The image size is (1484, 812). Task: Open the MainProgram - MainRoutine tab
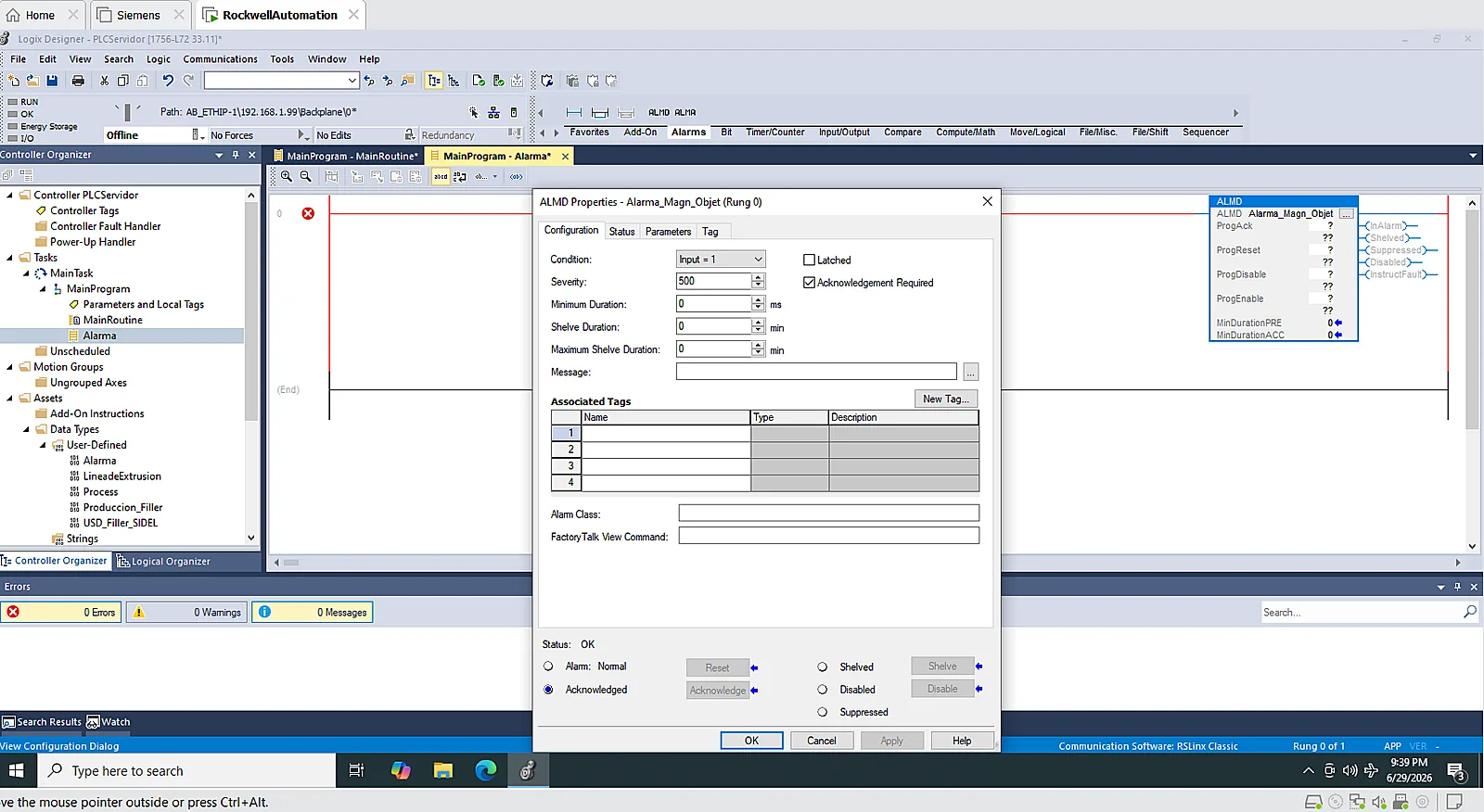coord(346,156)
